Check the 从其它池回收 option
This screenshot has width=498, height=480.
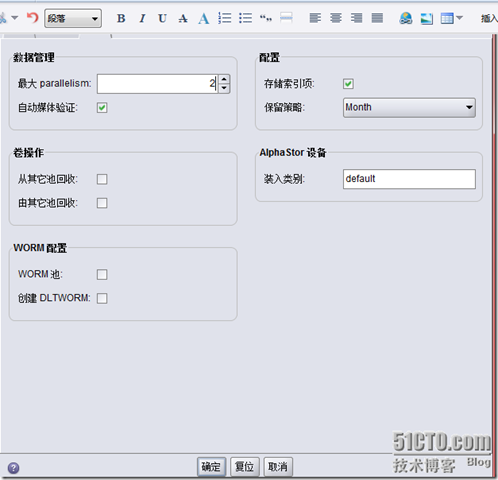[x=102, y=179]
